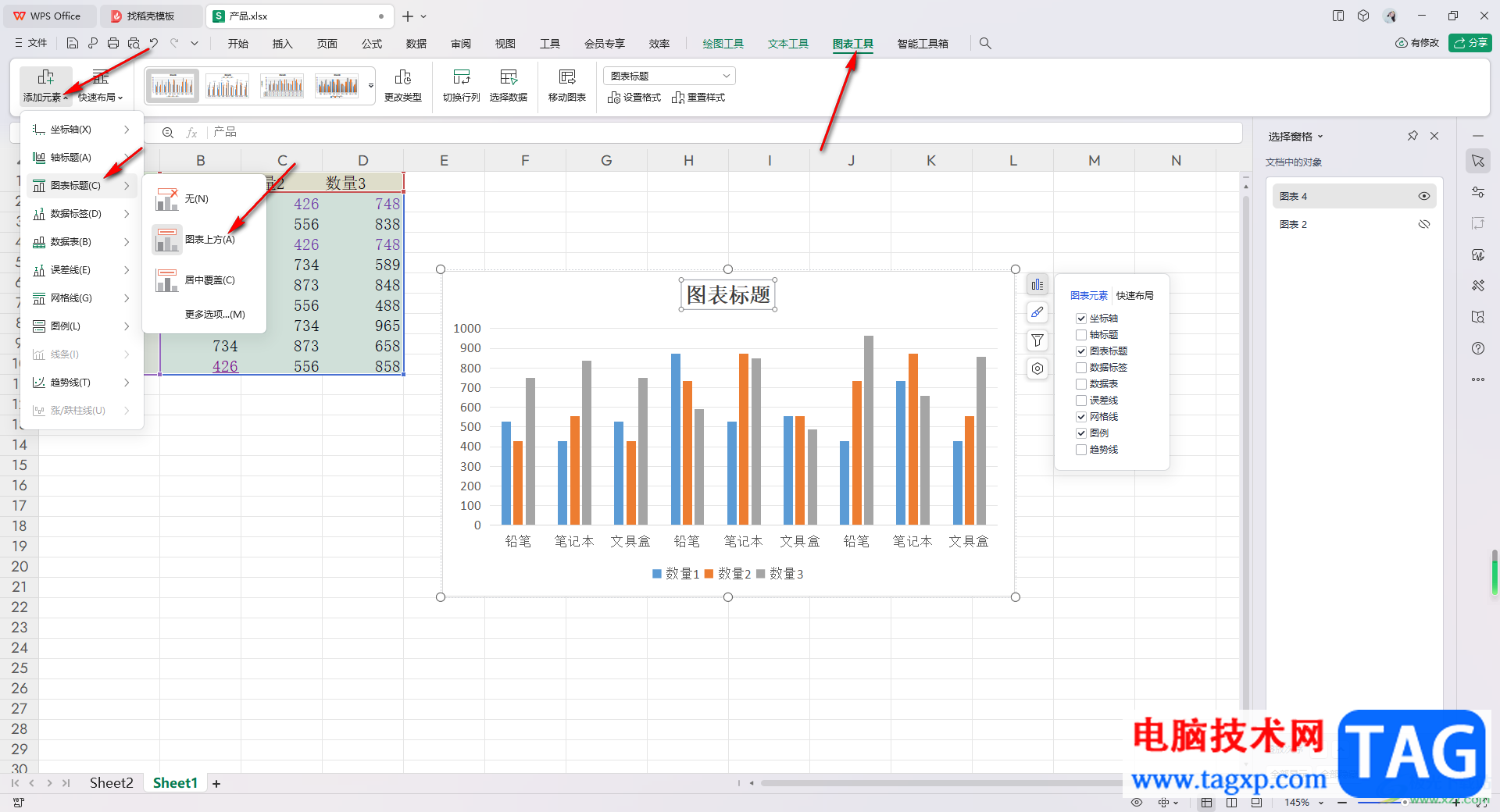1500x812 pixels.
Task: Click chart elements icon beside chart
Action: [x=1037, y=284]
